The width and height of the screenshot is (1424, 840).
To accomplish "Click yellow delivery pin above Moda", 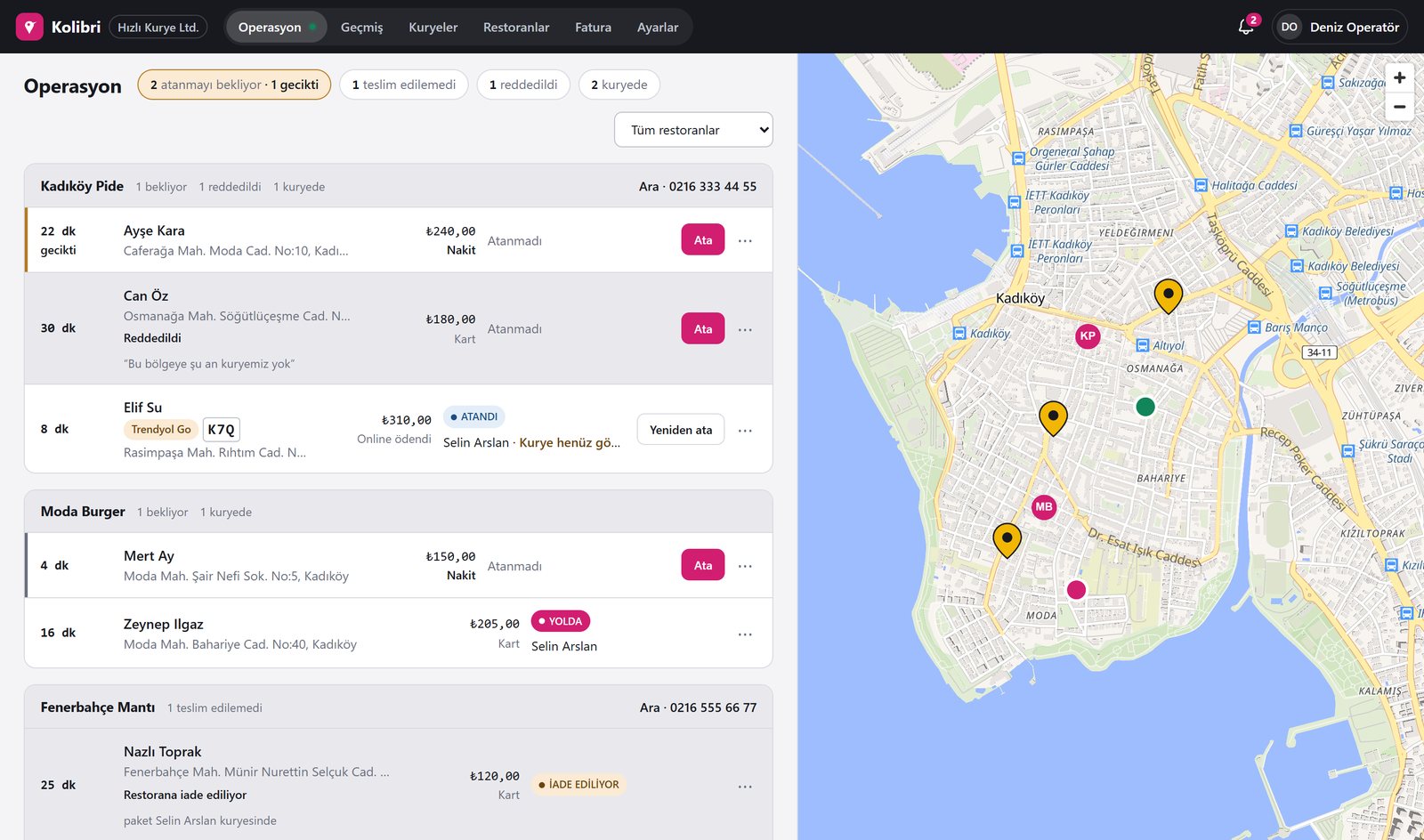I will [x=1007, y=540].
